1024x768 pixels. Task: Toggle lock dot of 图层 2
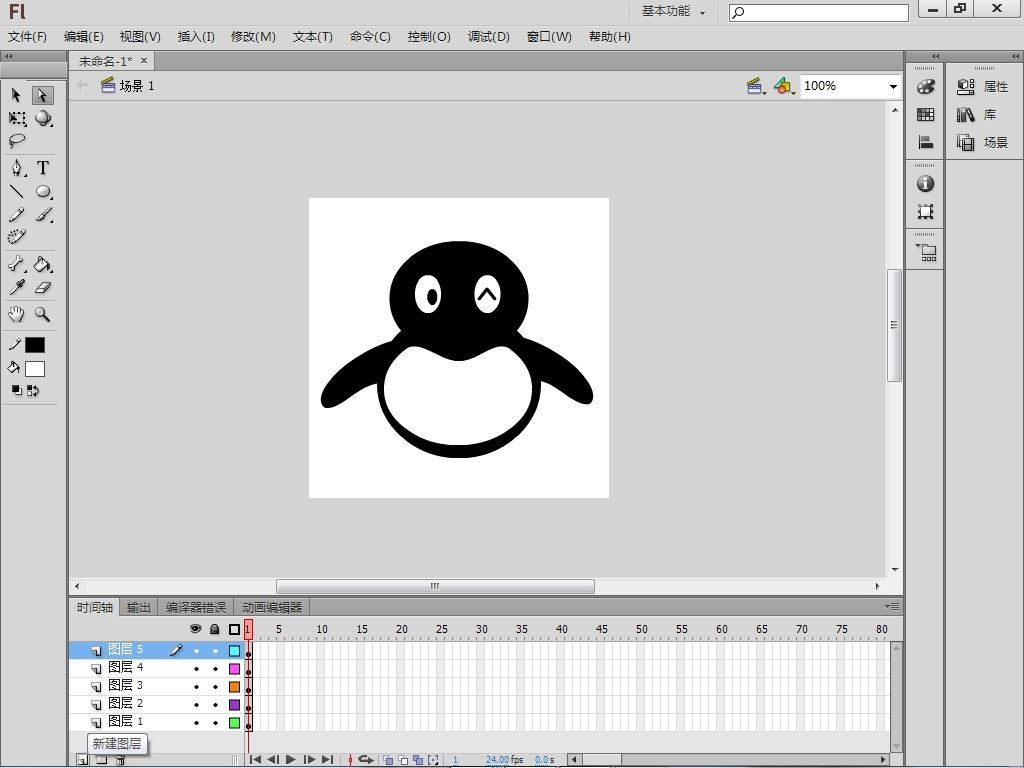click(215, 705)
